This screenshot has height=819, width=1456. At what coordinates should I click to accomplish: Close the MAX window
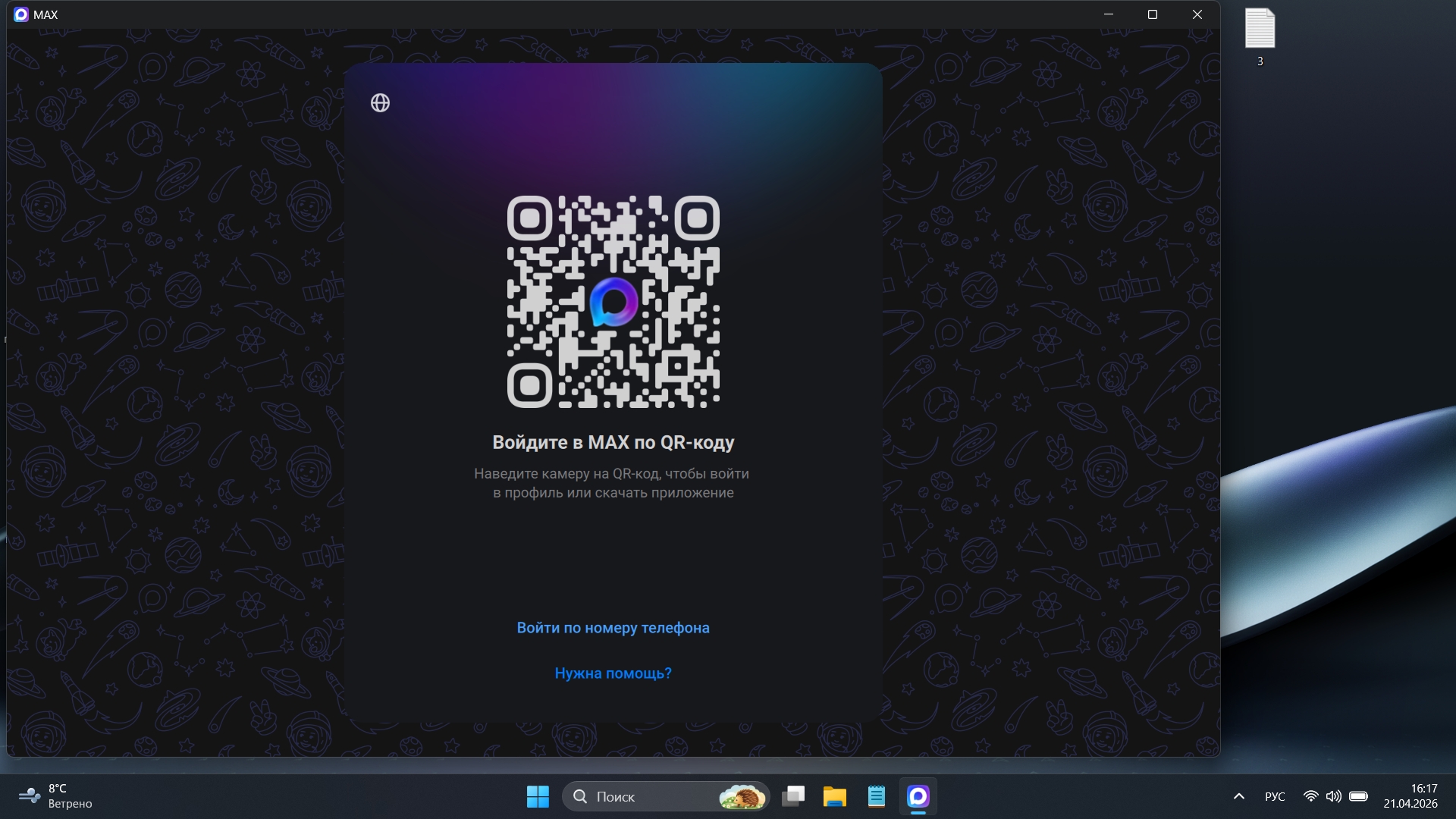click(x=1197, y=14)
